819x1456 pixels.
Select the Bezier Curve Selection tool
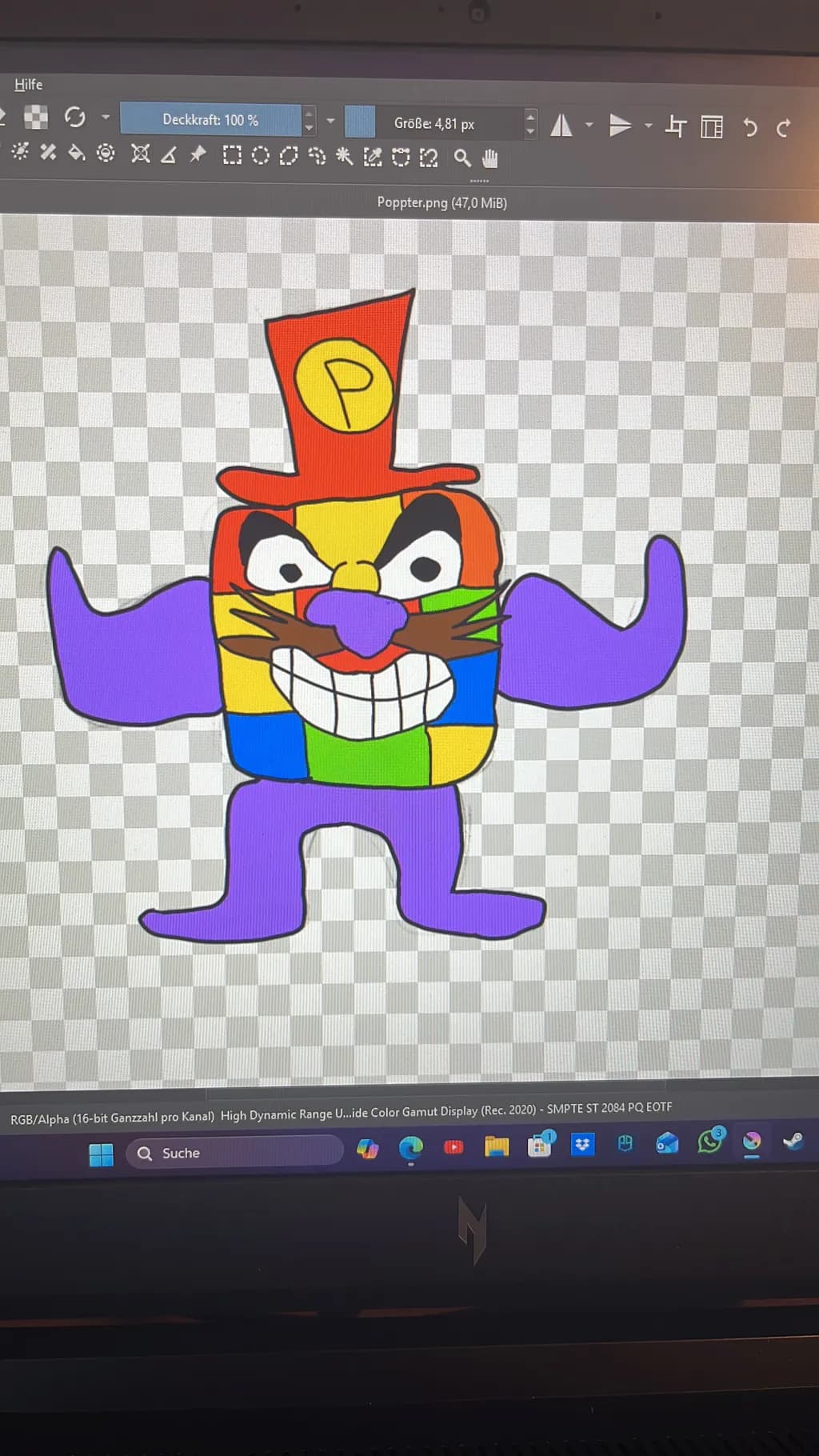(x=401, y=157)
